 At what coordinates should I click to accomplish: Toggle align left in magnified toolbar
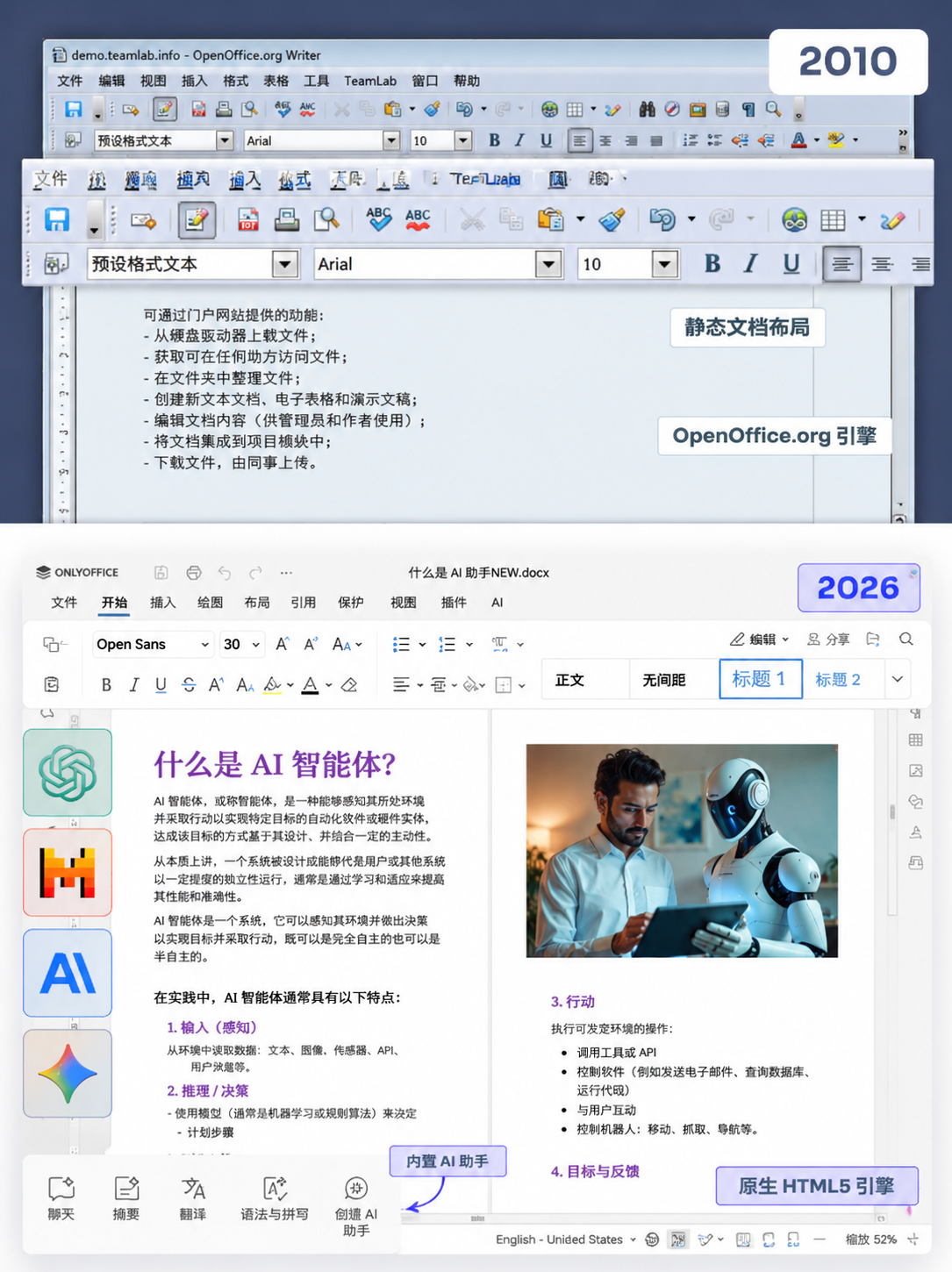(x=841, y=264)
